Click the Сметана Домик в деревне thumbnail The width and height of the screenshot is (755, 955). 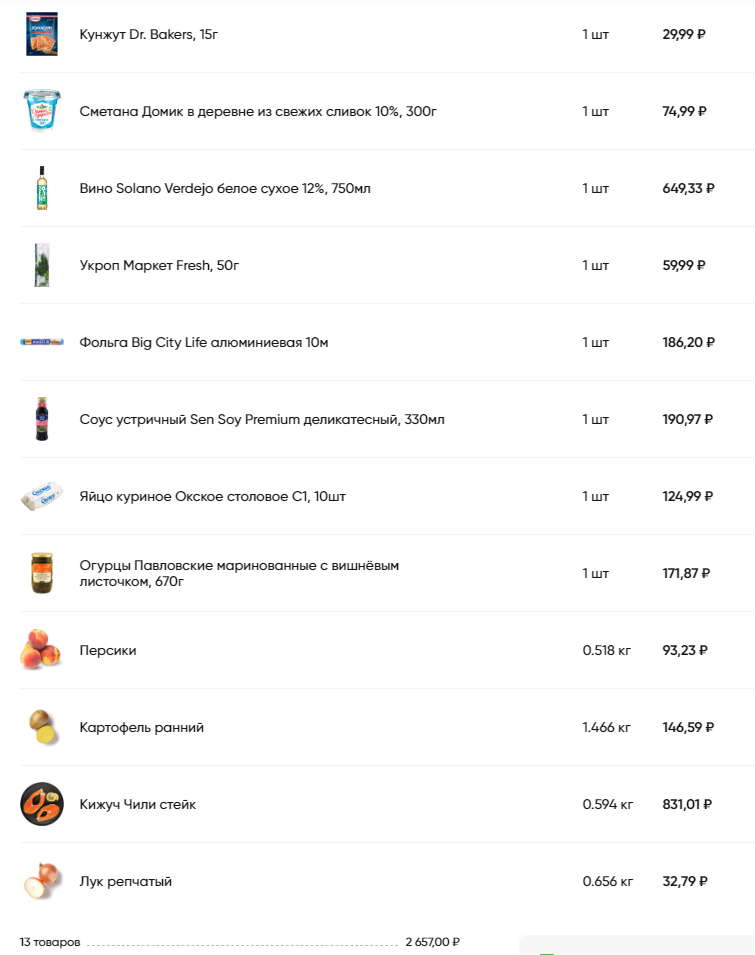[42, 111]
